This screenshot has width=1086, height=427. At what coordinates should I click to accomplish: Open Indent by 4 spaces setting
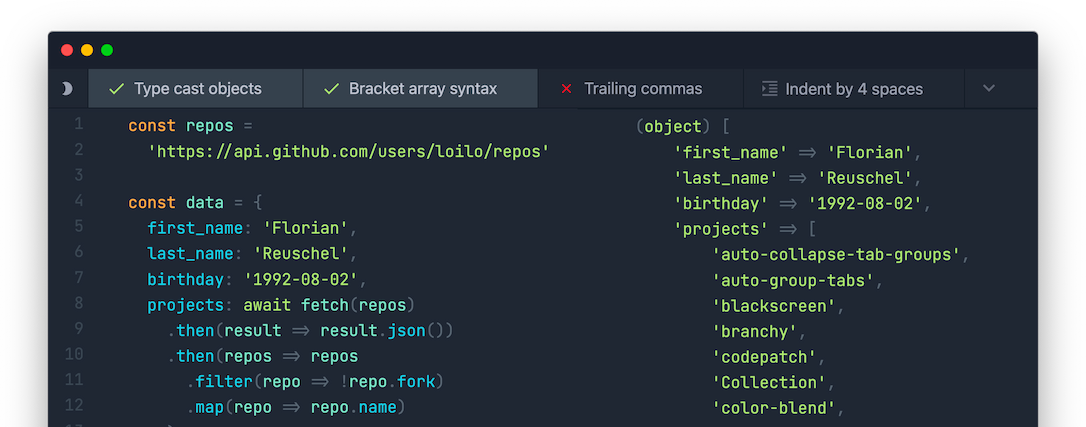[x=854, y=89]
